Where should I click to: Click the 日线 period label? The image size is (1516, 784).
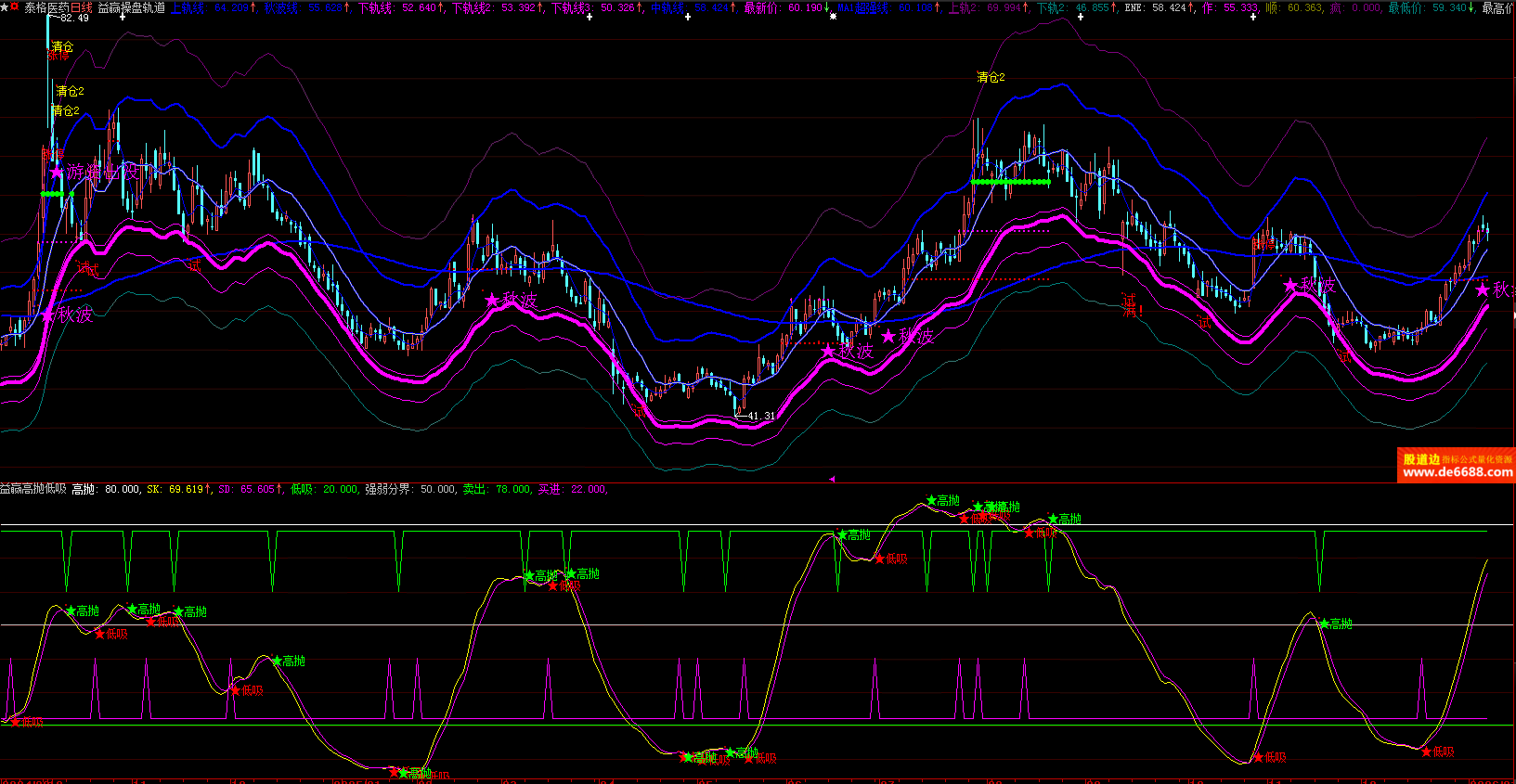click(x=82, y=7)
